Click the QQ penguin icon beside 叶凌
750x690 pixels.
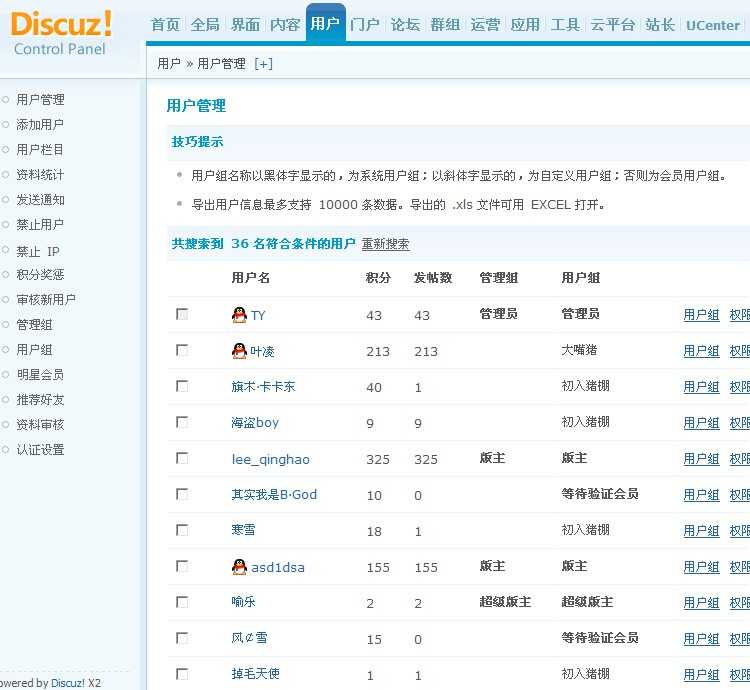pos(239,350)
